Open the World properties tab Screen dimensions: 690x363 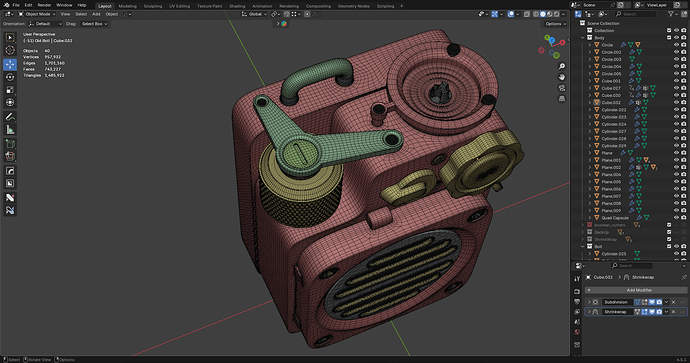(577, 332)
